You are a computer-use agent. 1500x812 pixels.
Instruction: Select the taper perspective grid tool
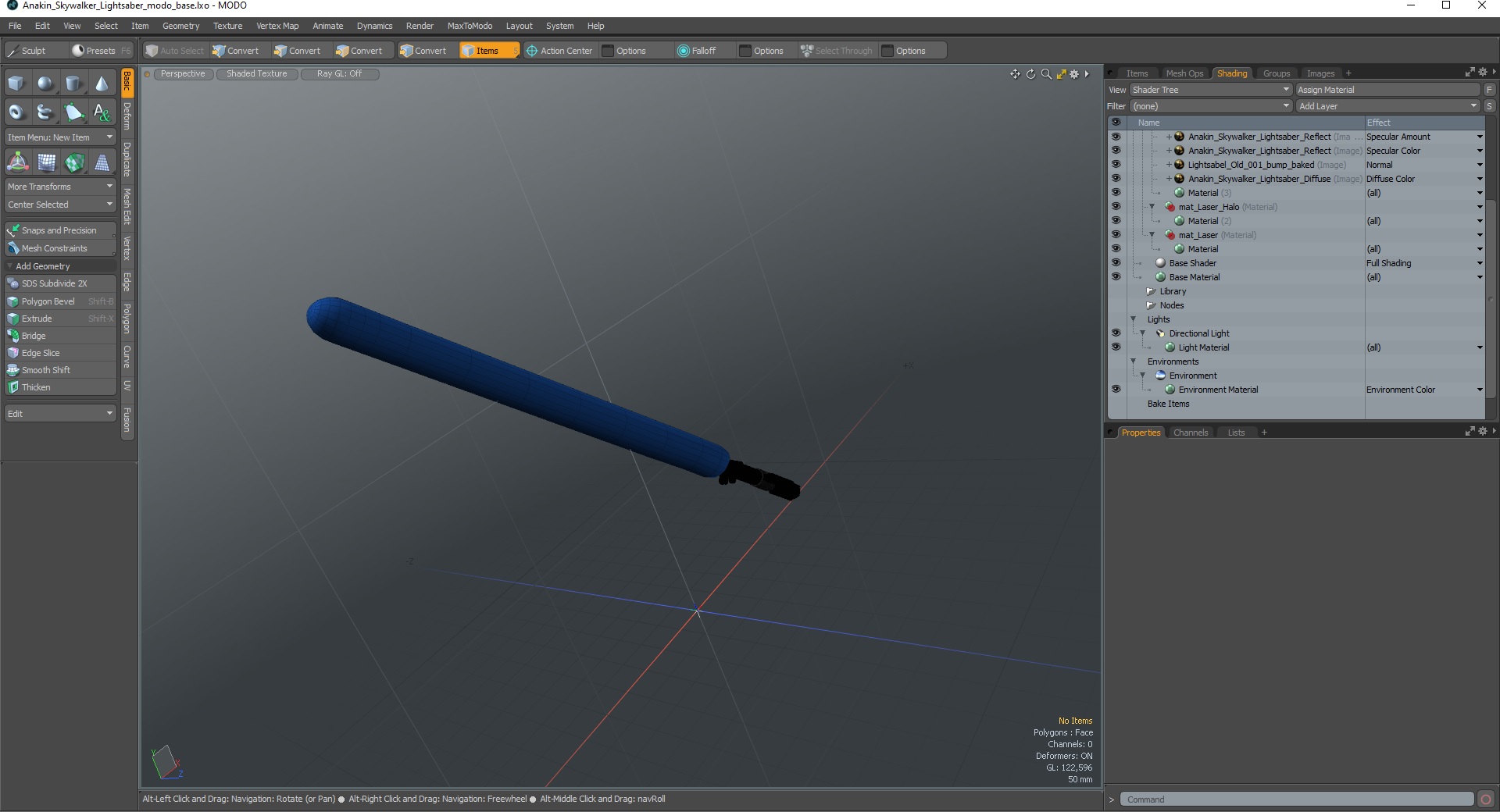102,162
